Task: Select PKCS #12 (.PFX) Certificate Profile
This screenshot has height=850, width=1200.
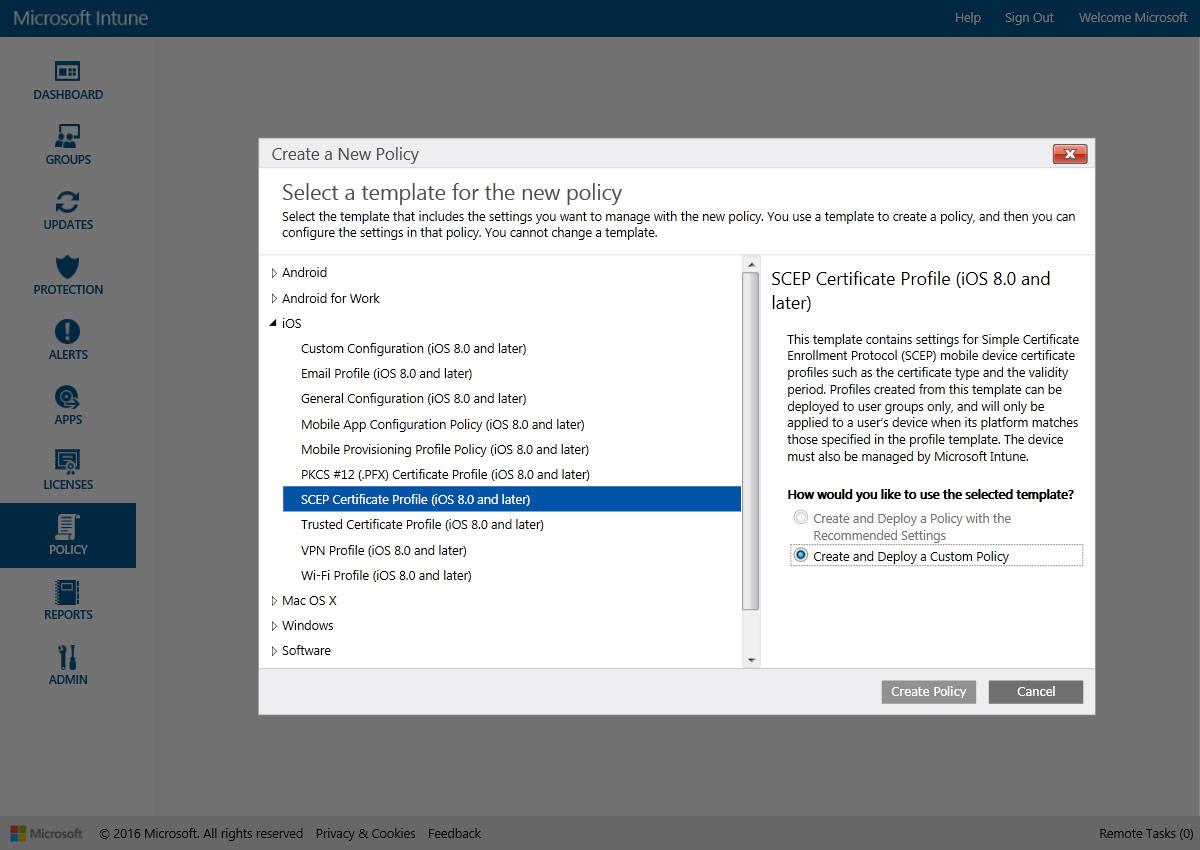Action: point(445,474)
